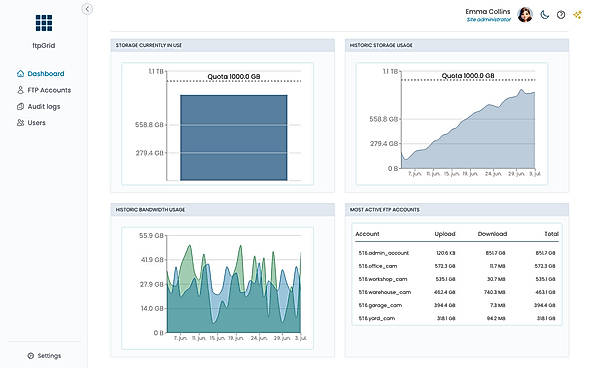This screenshot has height=368, width=589.
Task: Collapse the sidebar with chevron button
Action: tap(87, 9)
